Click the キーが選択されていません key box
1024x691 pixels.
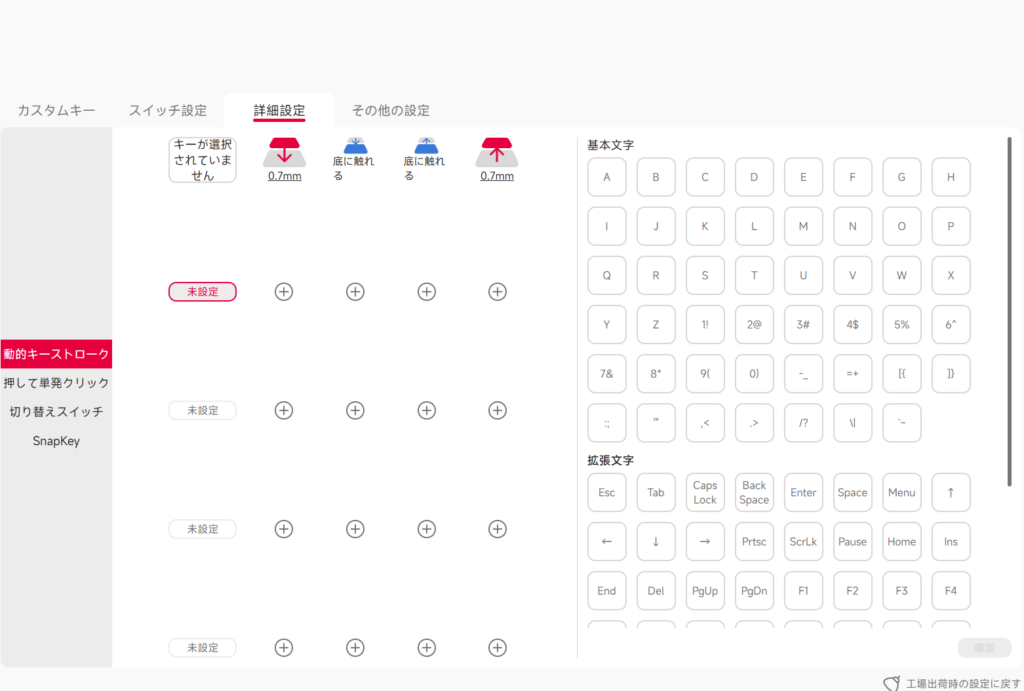202,160
